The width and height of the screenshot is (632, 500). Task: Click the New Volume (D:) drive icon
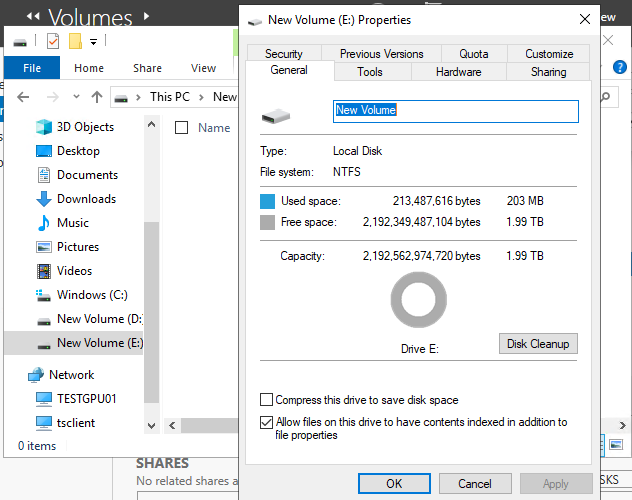44,321
